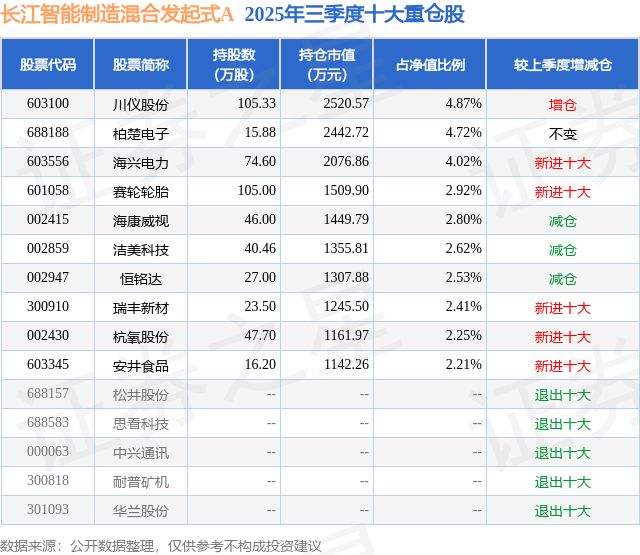640x555 pixels.
Task: Select stock code 002430
Action: tap(48, 335)
